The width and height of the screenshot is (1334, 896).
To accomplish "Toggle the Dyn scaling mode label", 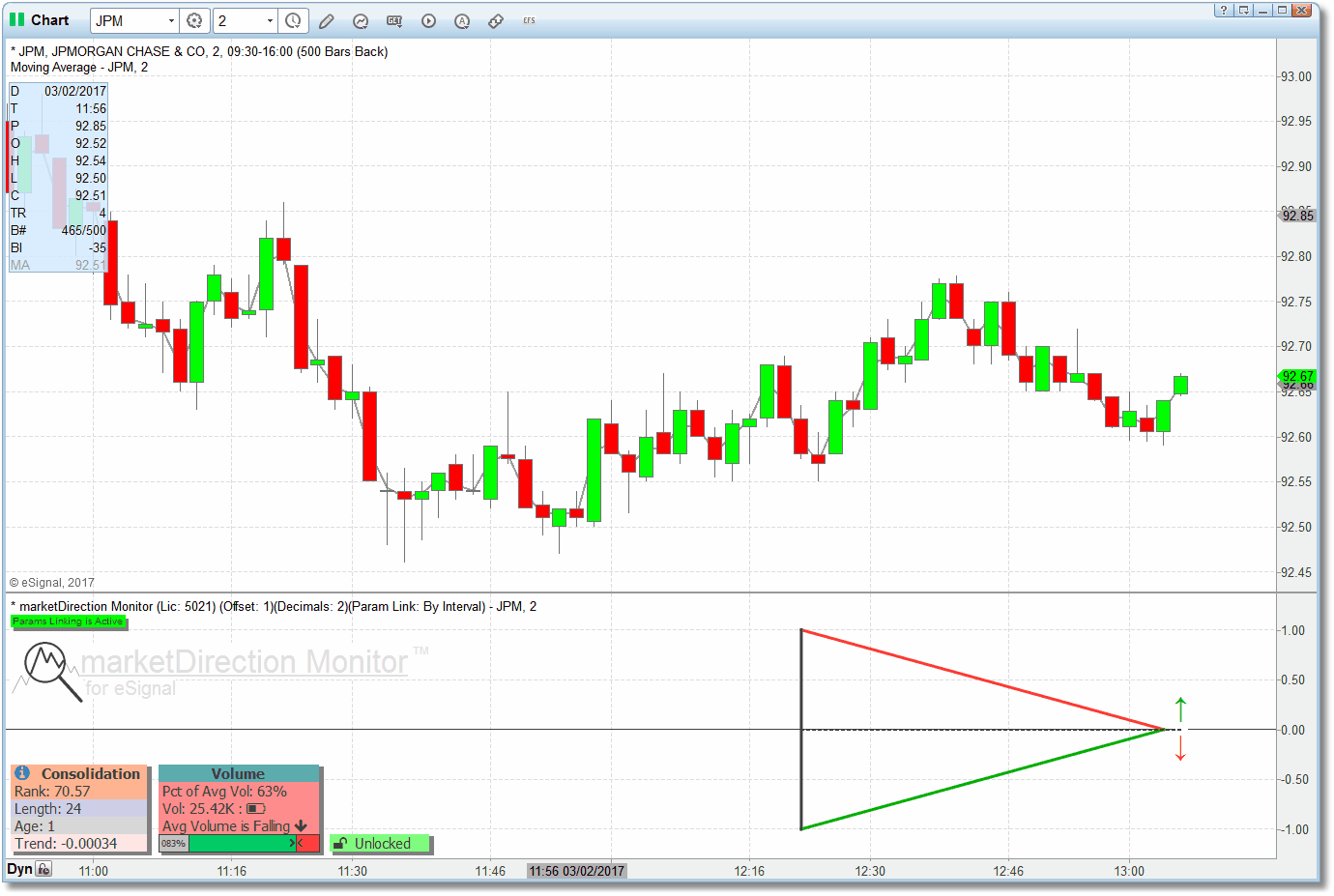I will (19, 869).
